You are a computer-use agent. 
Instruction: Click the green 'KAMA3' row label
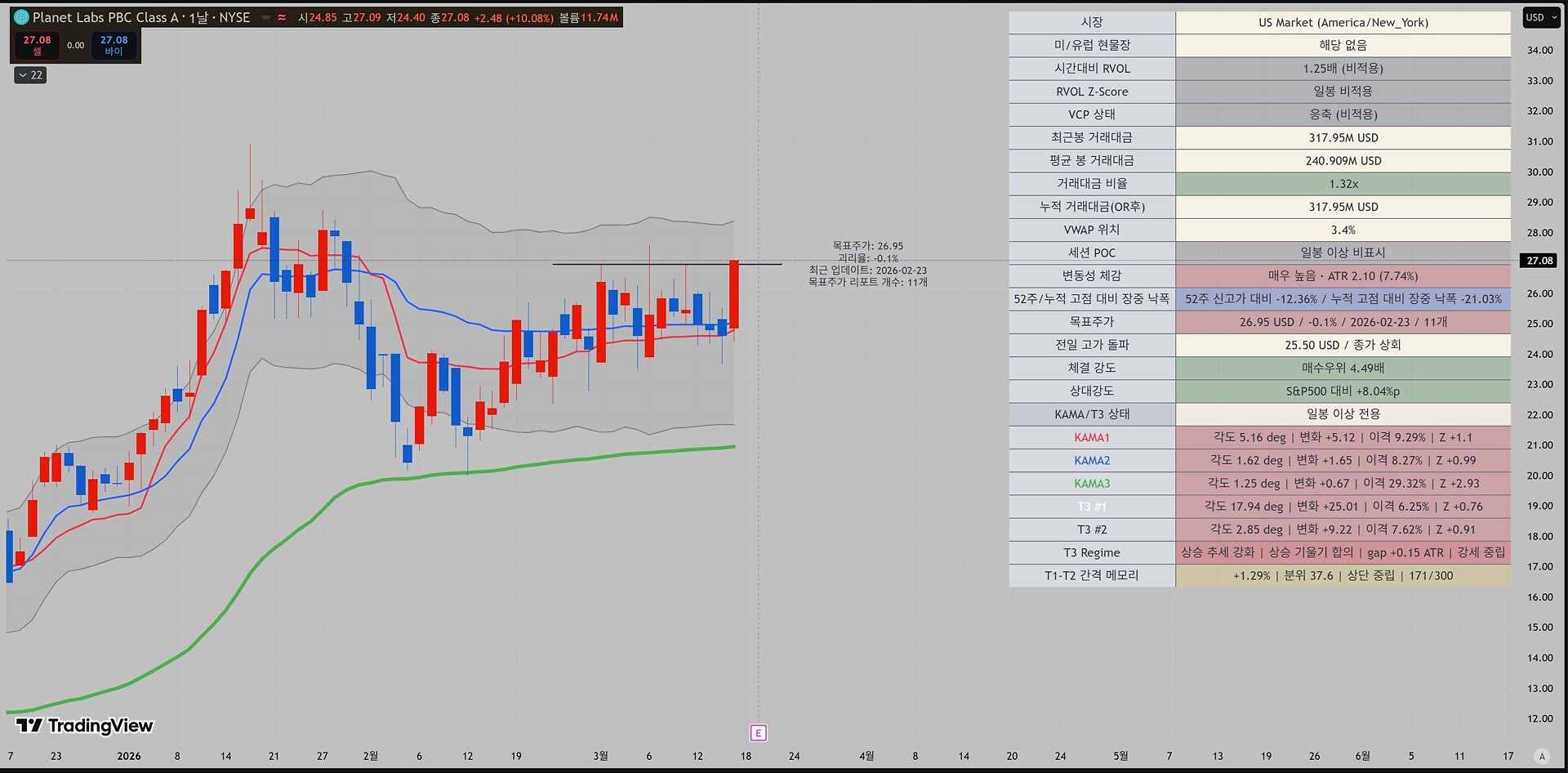point(1092,483)
